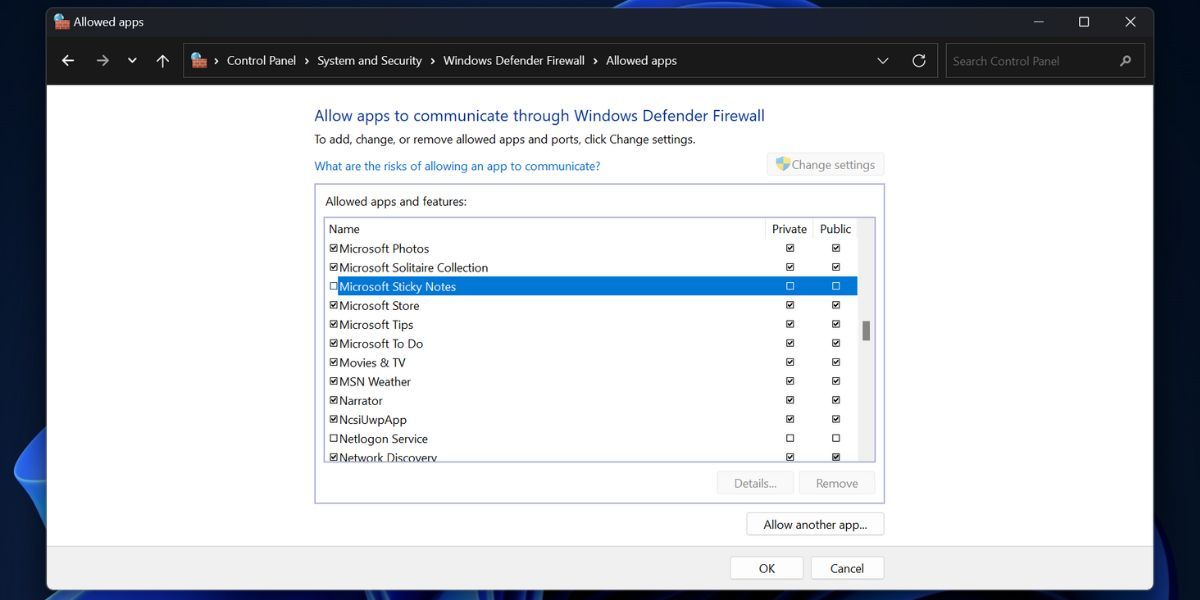Image resolution: width=1200 pixels, height=600 pixels.
Task: Click the search magnifier icon
Action: pyautogui.click(x=1125, y=60)
